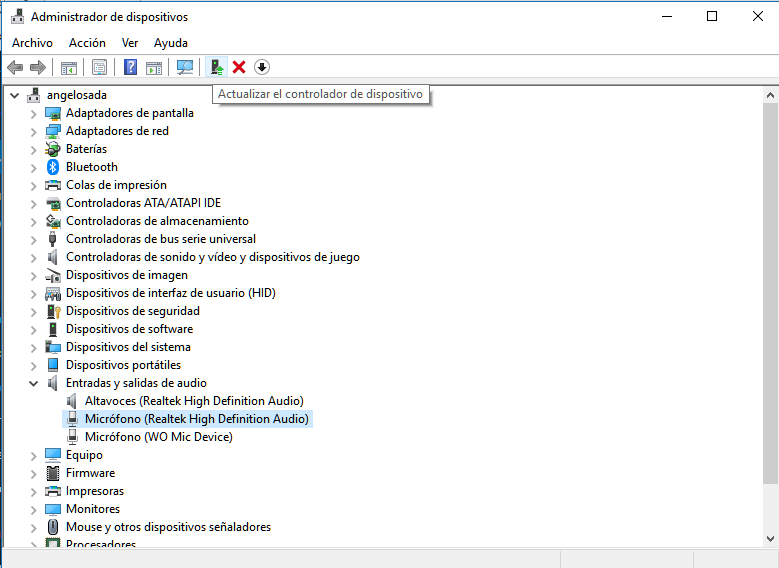Click the properties toolbar icon

click(x=99, y=67)
